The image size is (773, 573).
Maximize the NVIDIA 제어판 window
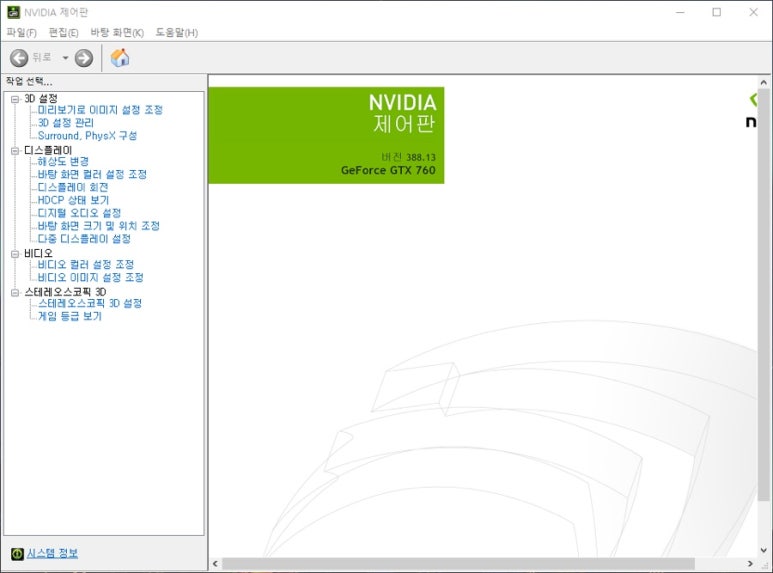[717, 12]
